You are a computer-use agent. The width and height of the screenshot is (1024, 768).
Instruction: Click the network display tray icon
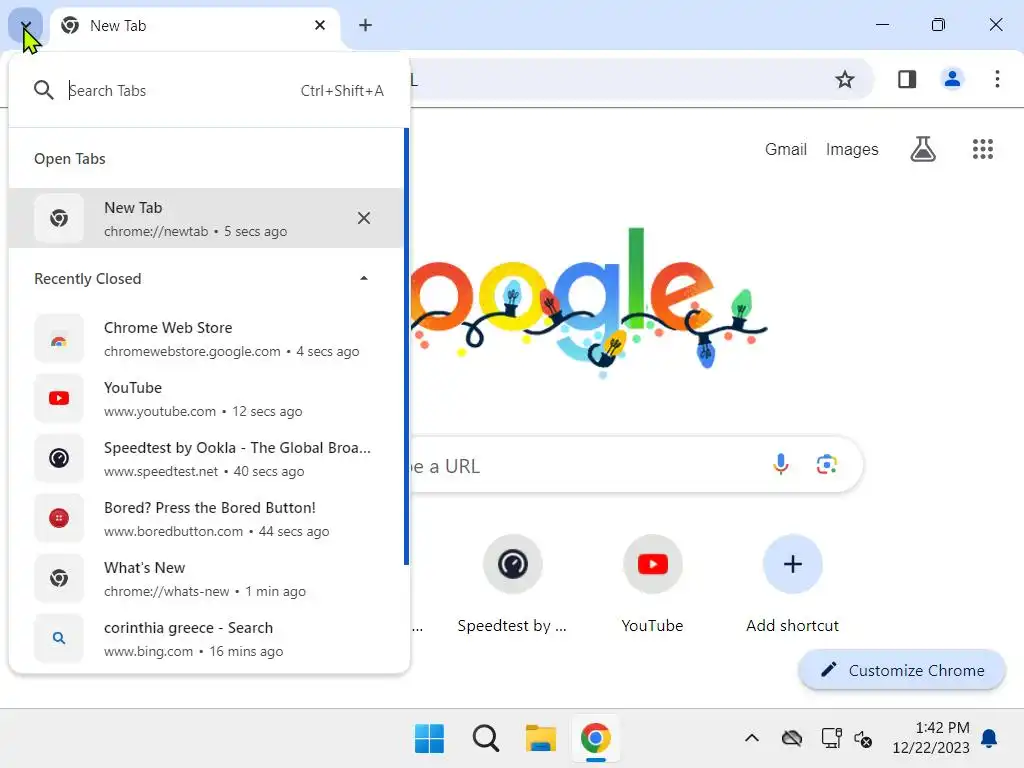(x=831, y=739)
